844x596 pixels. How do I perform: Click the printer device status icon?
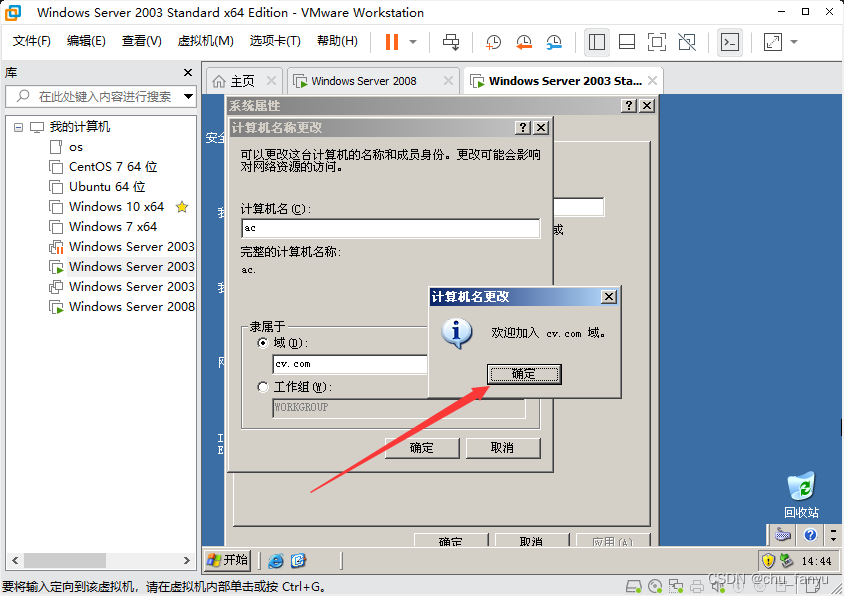coord(697,586)
